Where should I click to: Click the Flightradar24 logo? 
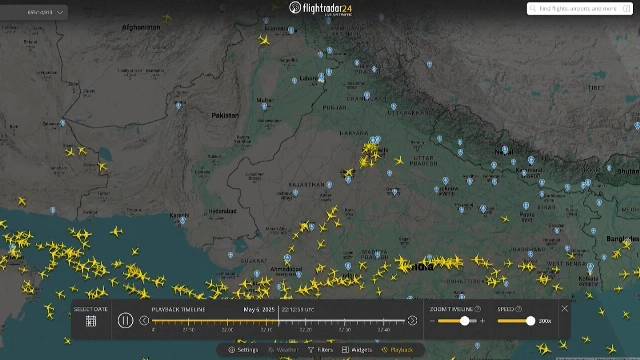[x=320, y=9]
